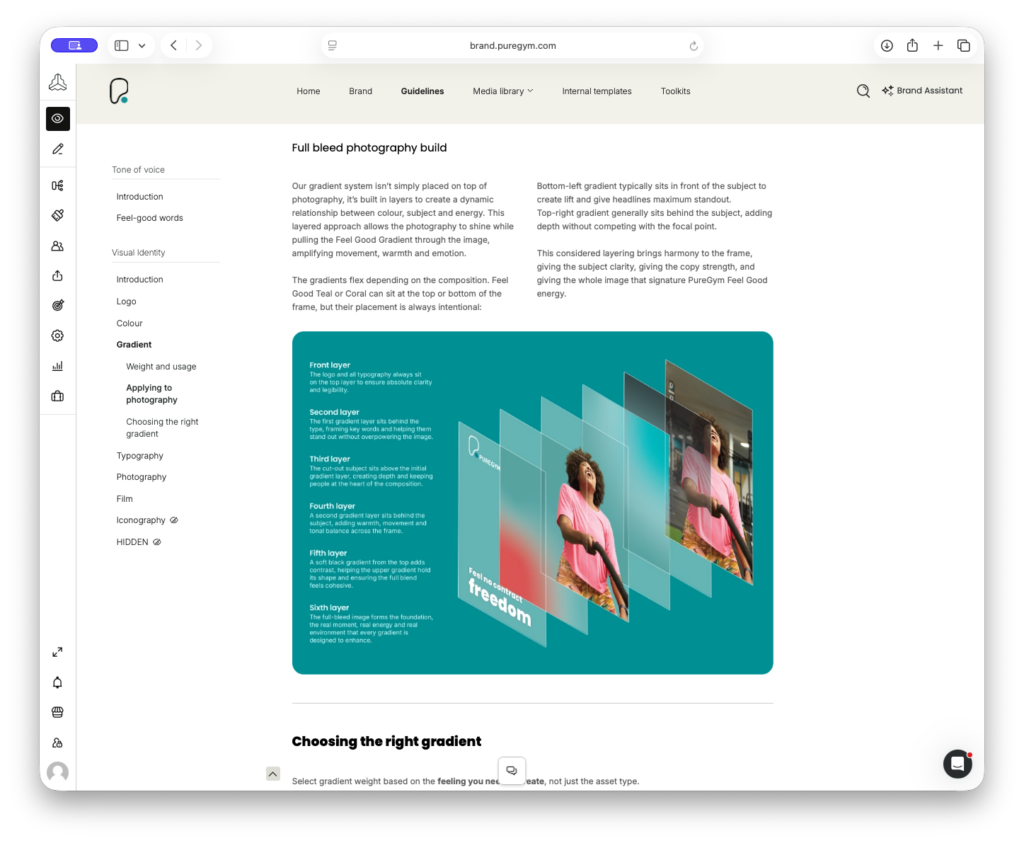Viewport: 1024px width, 843px height.
Task: Toggle the Safari sidebar panel button
Action: [121, 45]
